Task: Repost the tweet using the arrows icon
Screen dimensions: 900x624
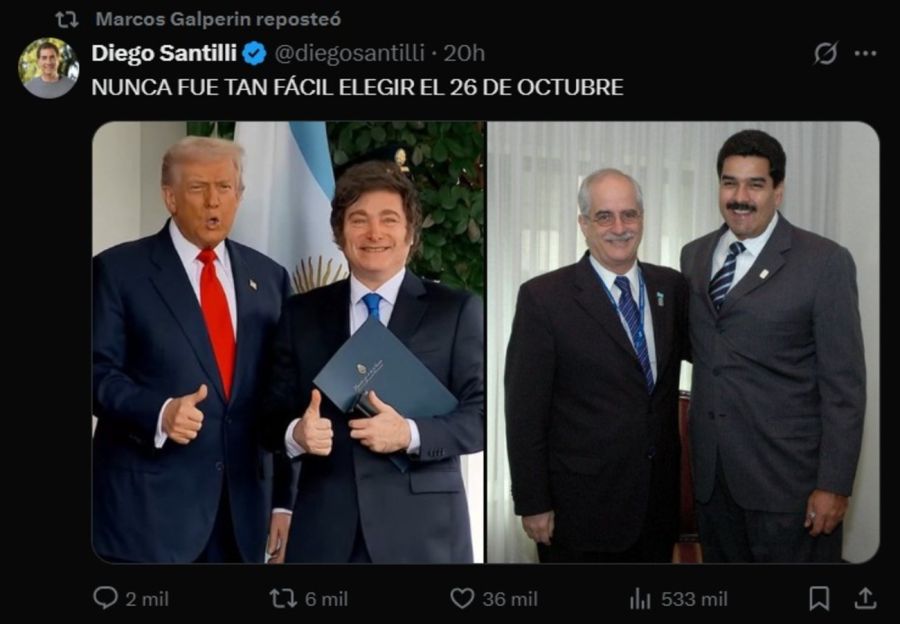Action: click(283, 598)
